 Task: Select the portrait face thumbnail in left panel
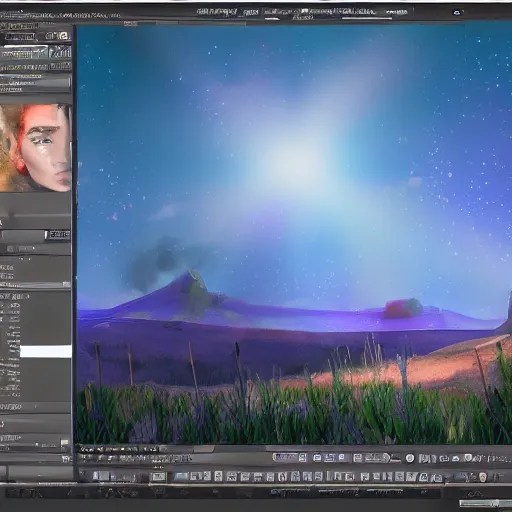35,148
